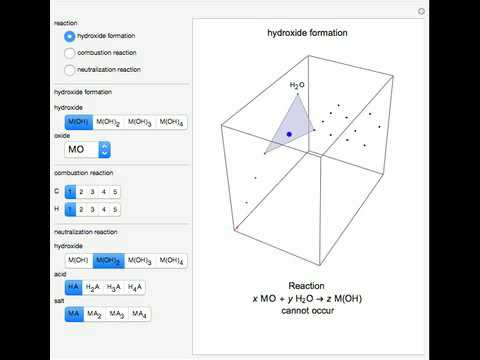Viewport: 480px width, 360px height.
Task: Set hydrogen count H to 5
Action: click(115, 210)
